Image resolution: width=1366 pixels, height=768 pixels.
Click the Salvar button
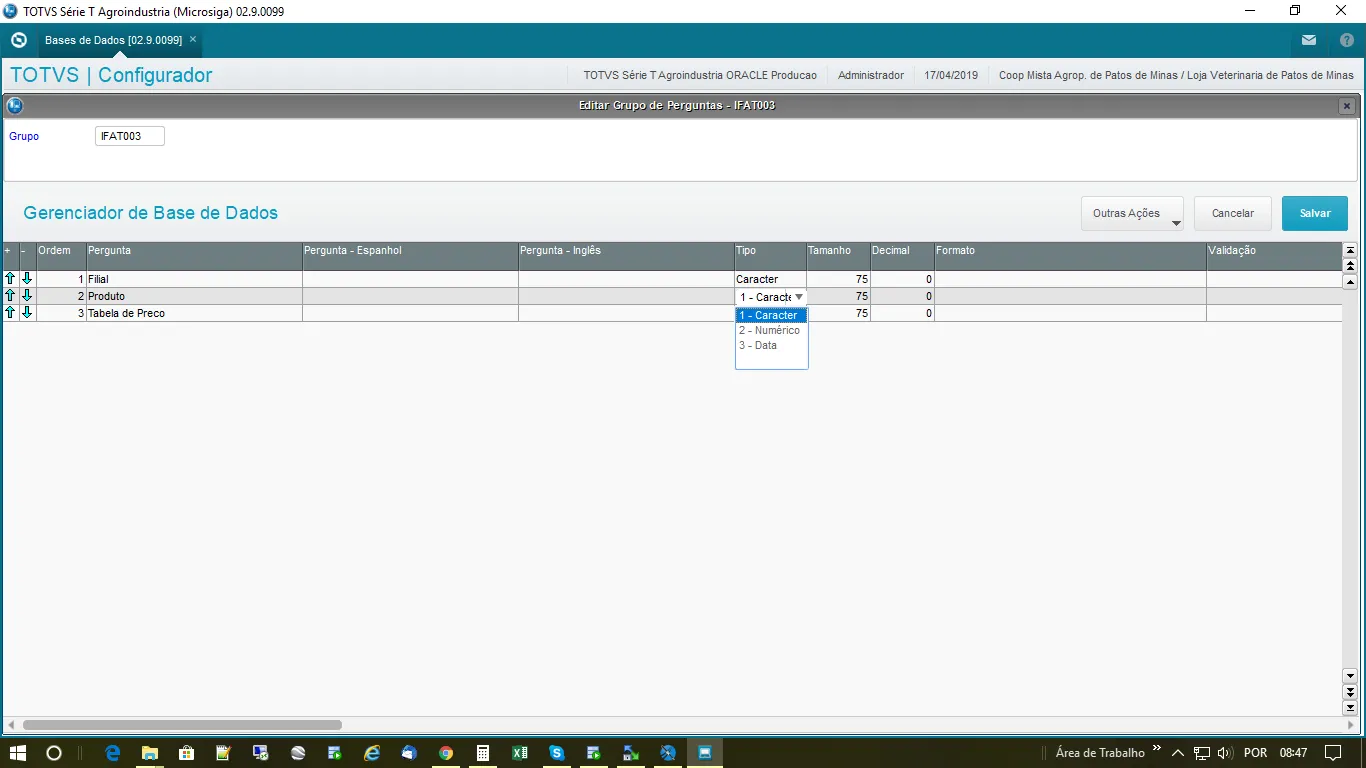[x=1315, y=213]
